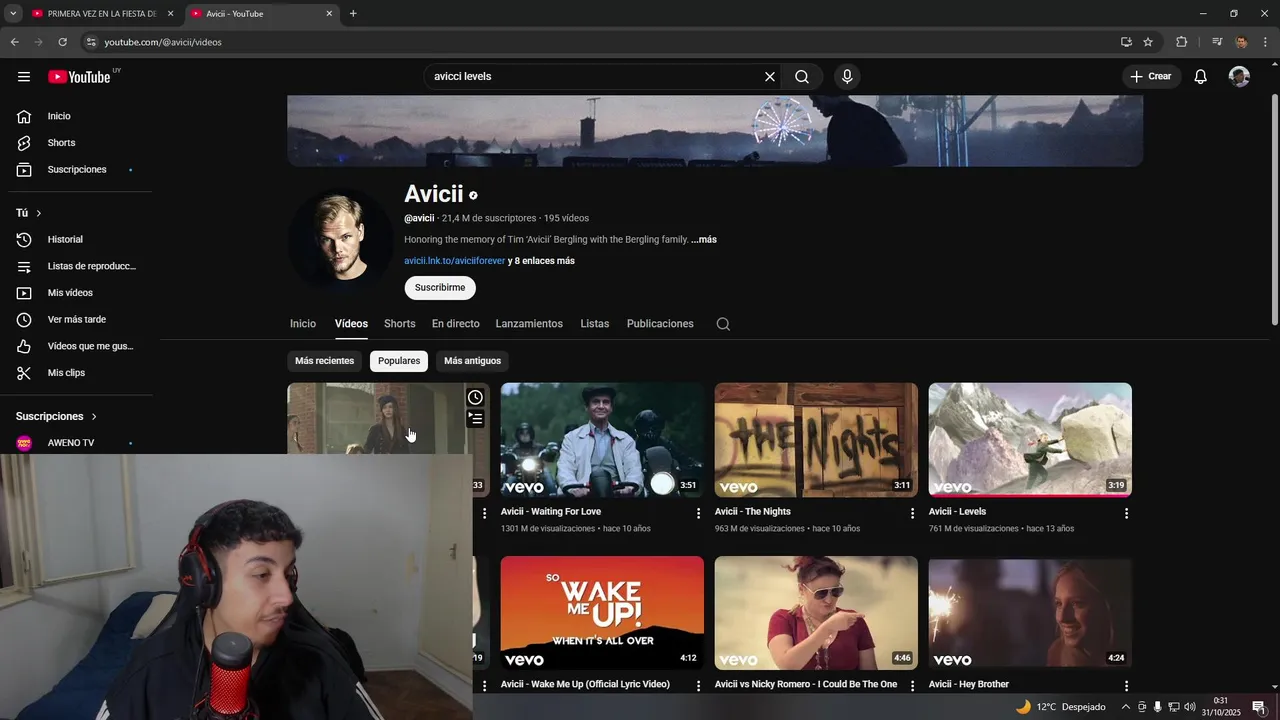
Task: Open the Avicii - Waiting For Love title
Action: (x=551, y=512)
